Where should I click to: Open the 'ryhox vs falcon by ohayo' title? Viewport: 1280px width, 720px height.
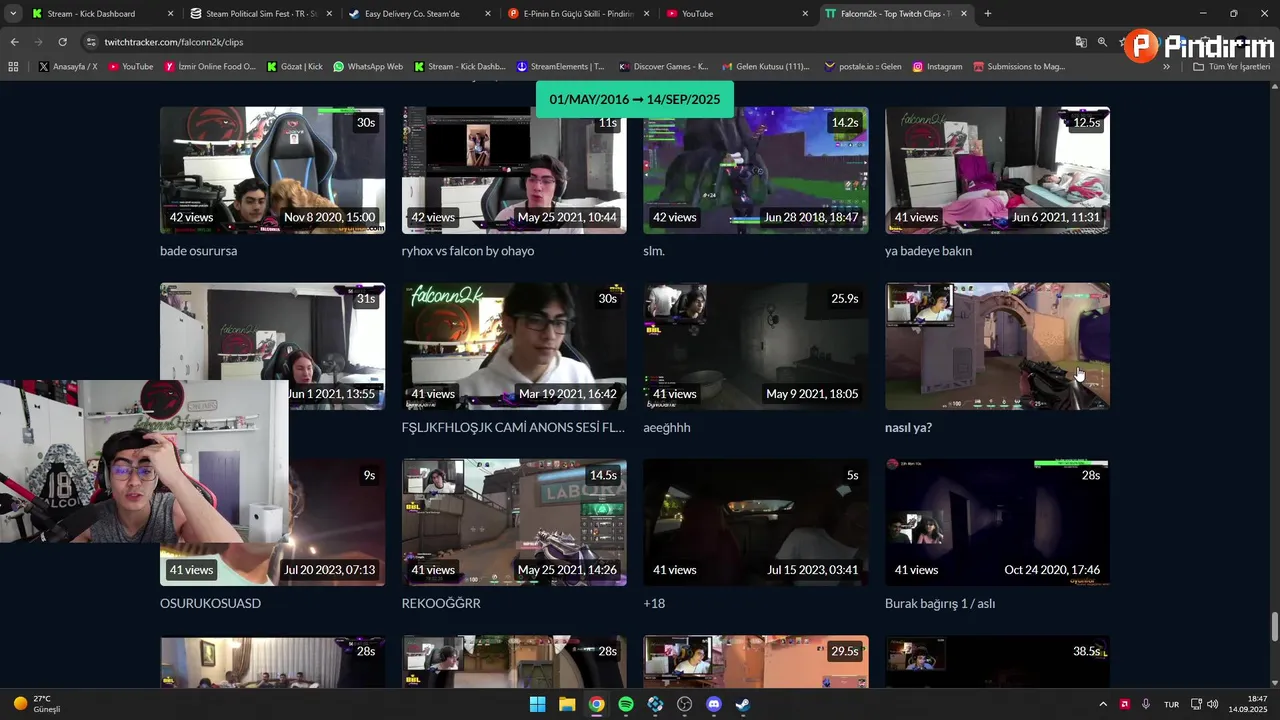[468, 251]
